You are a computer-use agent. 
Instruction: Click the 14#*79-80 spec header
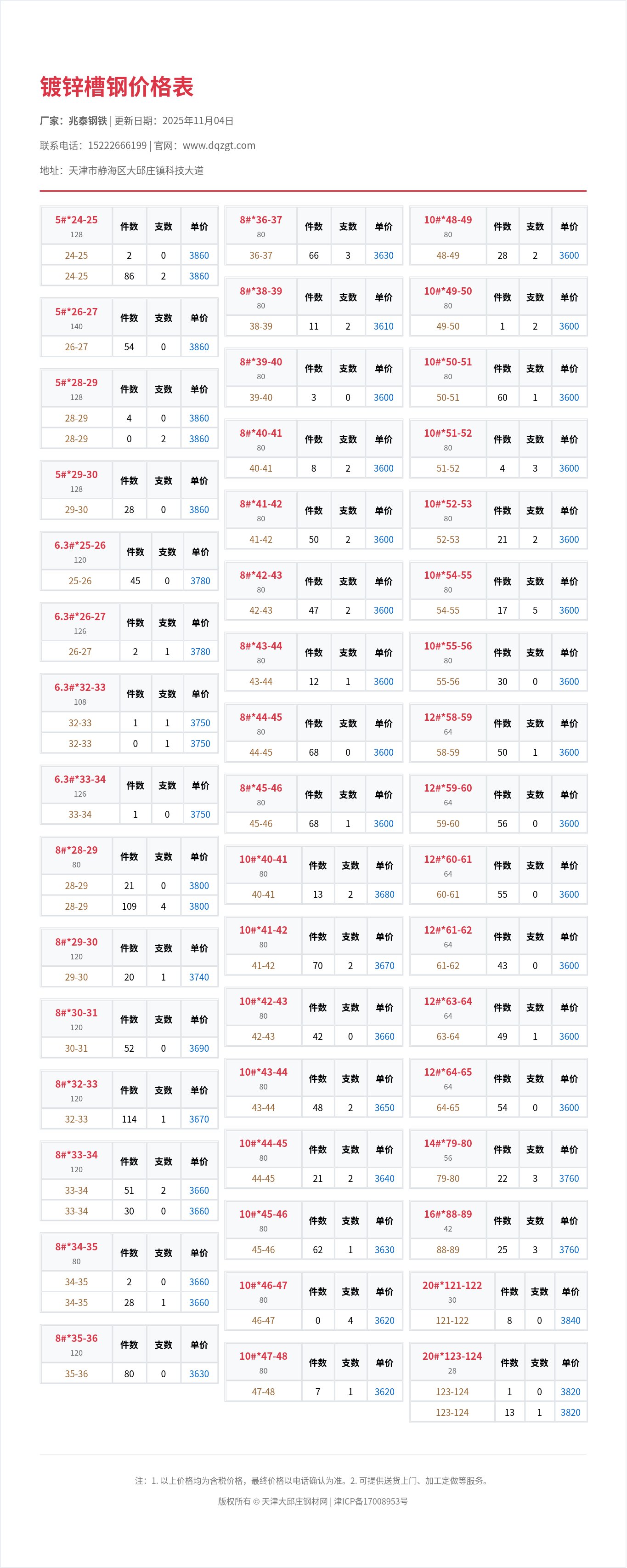pos(447,1143)
